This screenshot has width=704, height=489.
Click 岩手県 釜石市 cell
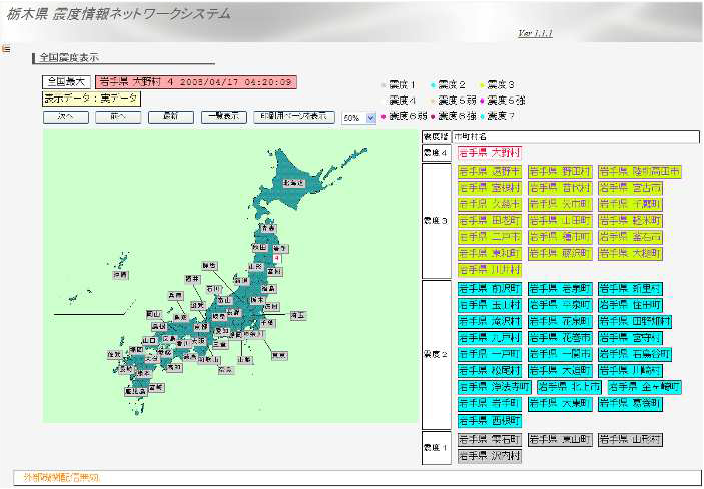pyautogui.click(x=630, y=237)
